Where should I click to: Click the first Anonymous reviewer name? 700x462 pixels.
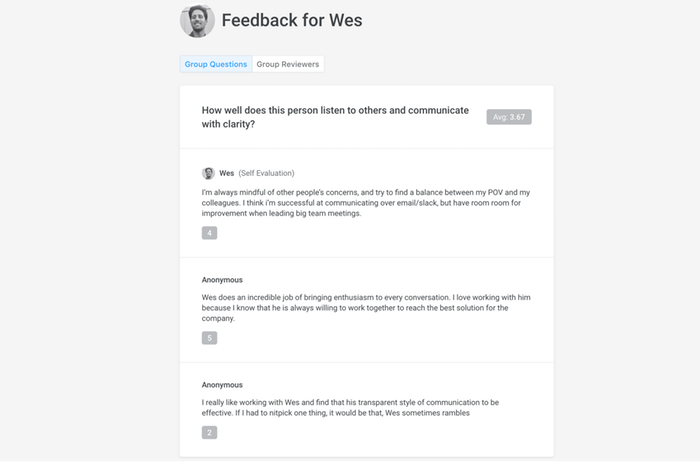(222, 280)
